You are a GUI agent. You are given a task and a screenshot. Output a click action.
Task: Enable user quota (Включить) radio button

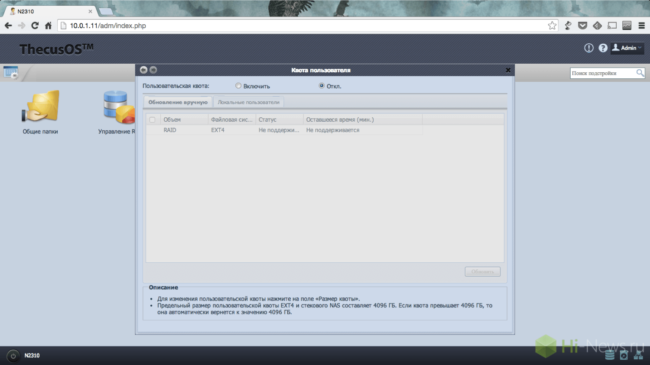pyautogui.click(x=238, y=86)
